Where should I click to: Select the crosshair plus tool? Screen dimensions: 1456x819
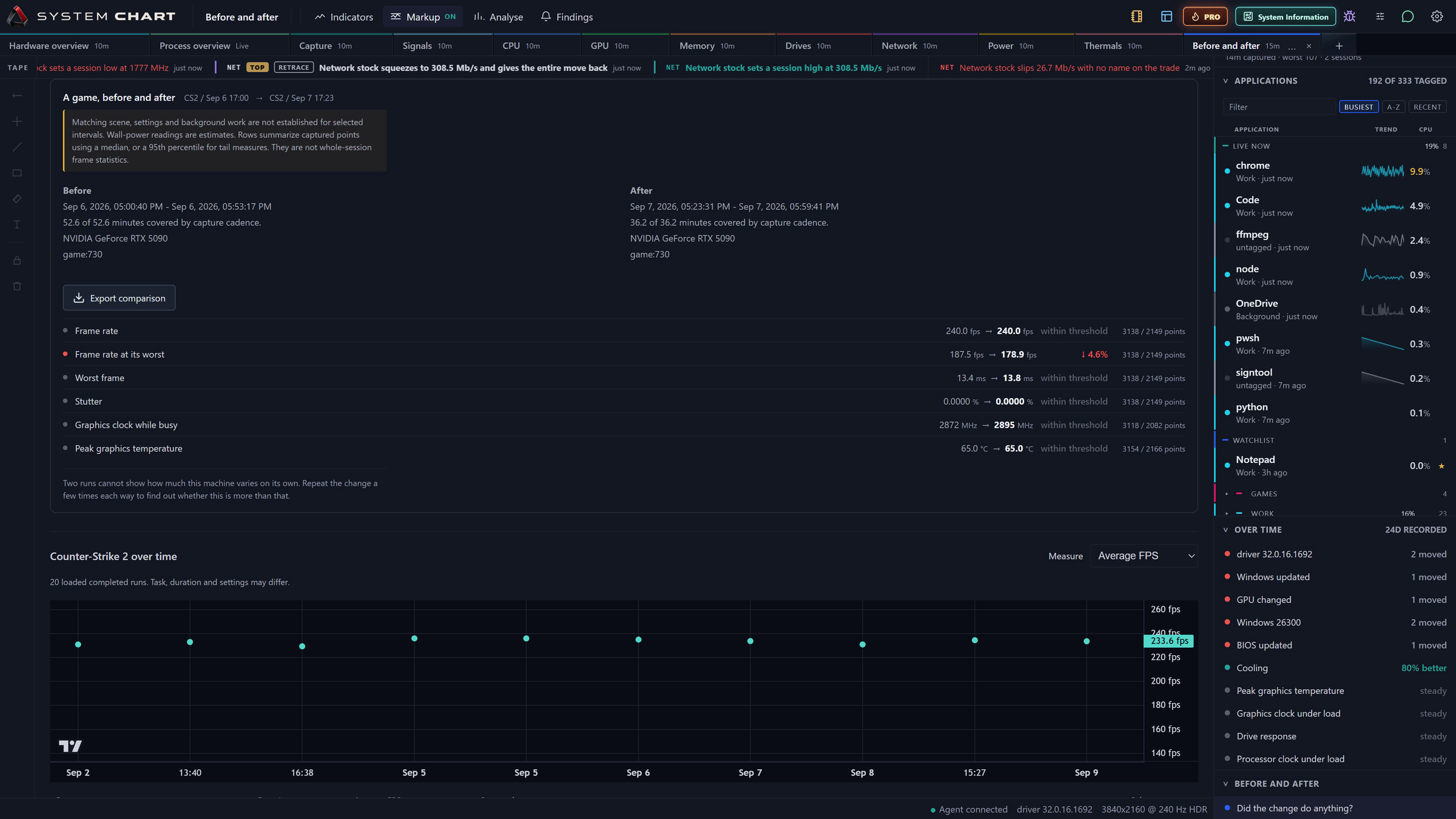[17, 122]
